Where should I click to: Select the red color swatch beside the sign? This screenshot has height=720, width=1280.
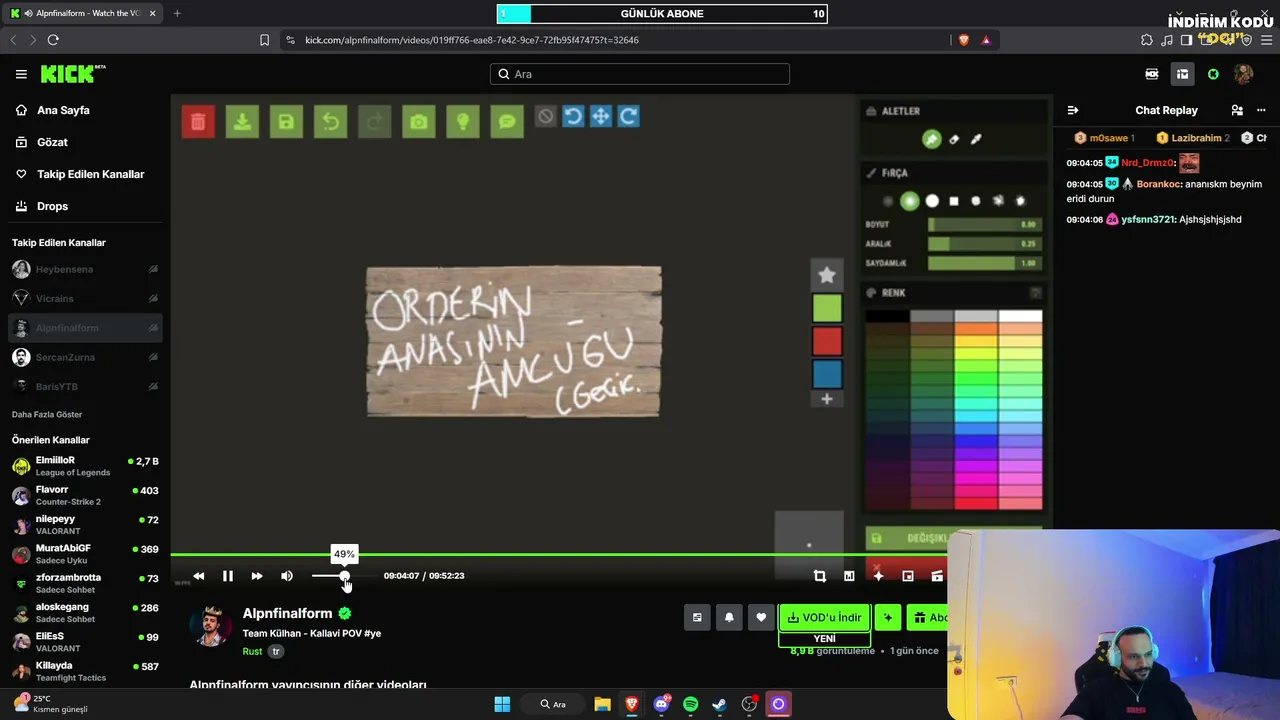827,341
